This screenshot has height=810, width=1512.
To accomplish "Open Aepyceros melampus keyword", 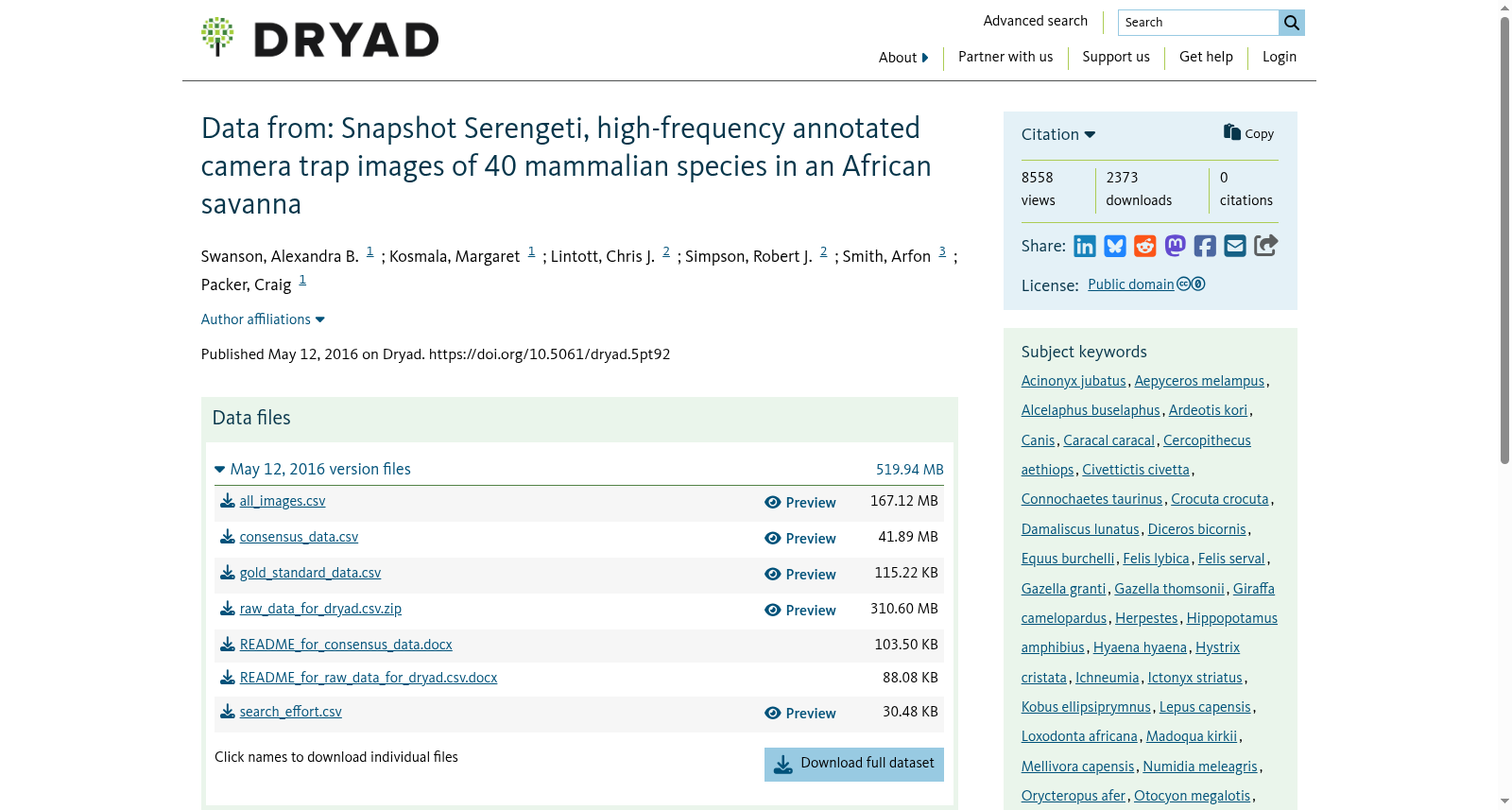I will tap(1199, 381).
